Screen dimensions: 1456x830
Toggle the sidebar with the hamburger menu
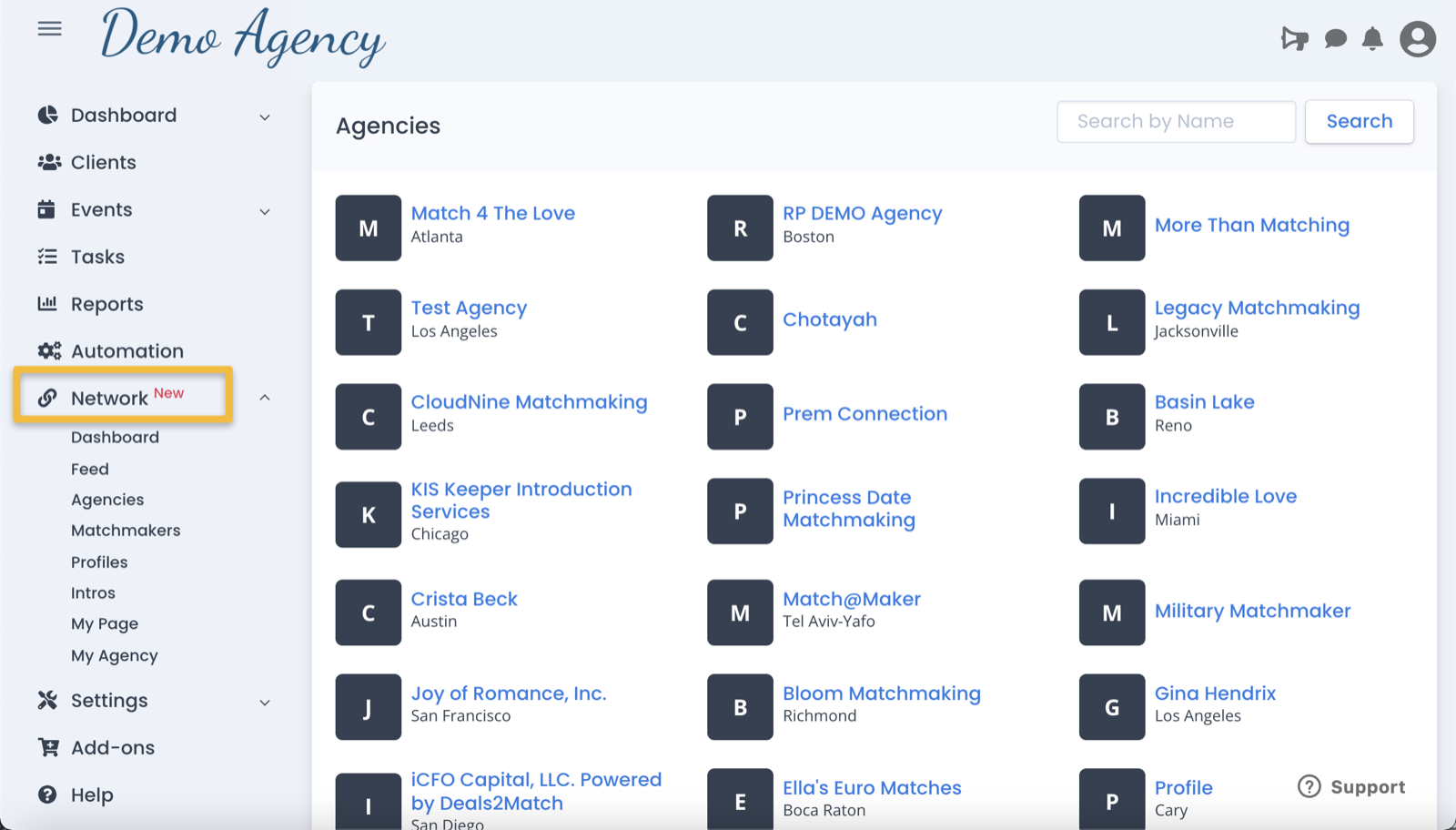coord(49,28)
